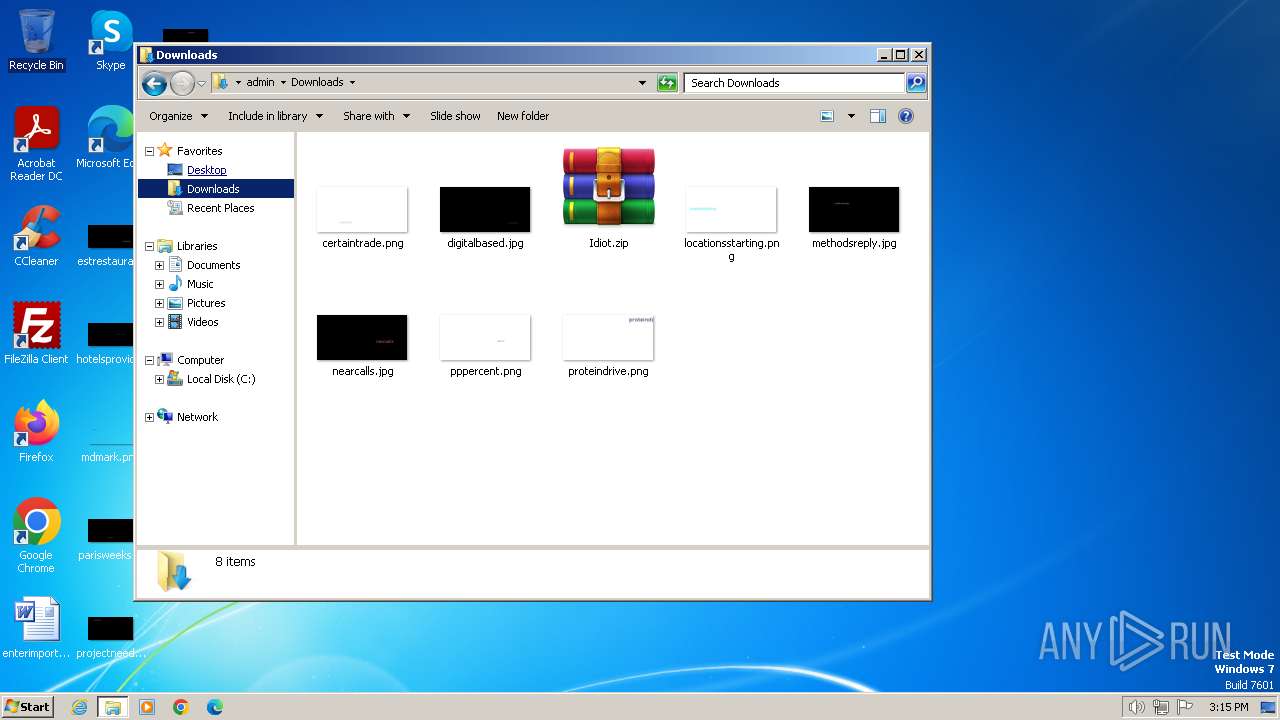Click the Start button

28,706
